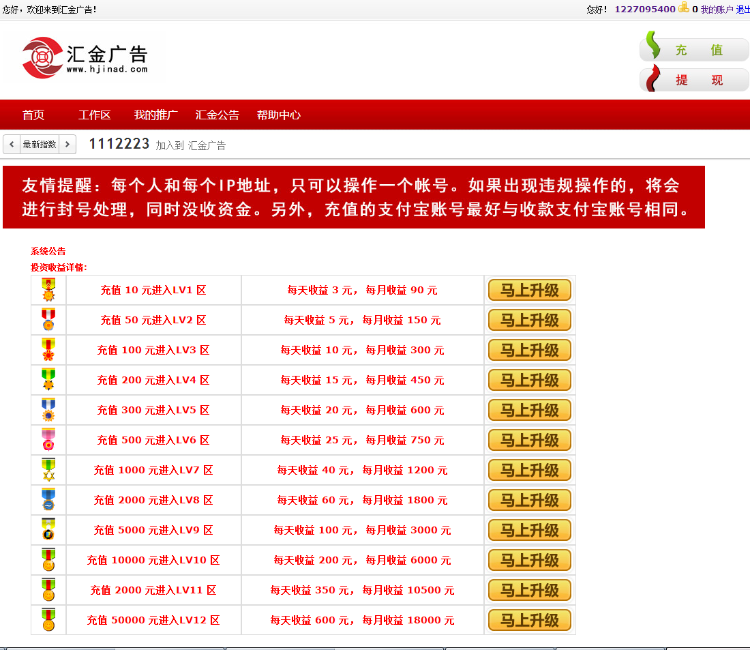The width and height of the screenshot is (750, 650).
Task: Click 马上升级 for the LV7 row
Action: point(529,470)
